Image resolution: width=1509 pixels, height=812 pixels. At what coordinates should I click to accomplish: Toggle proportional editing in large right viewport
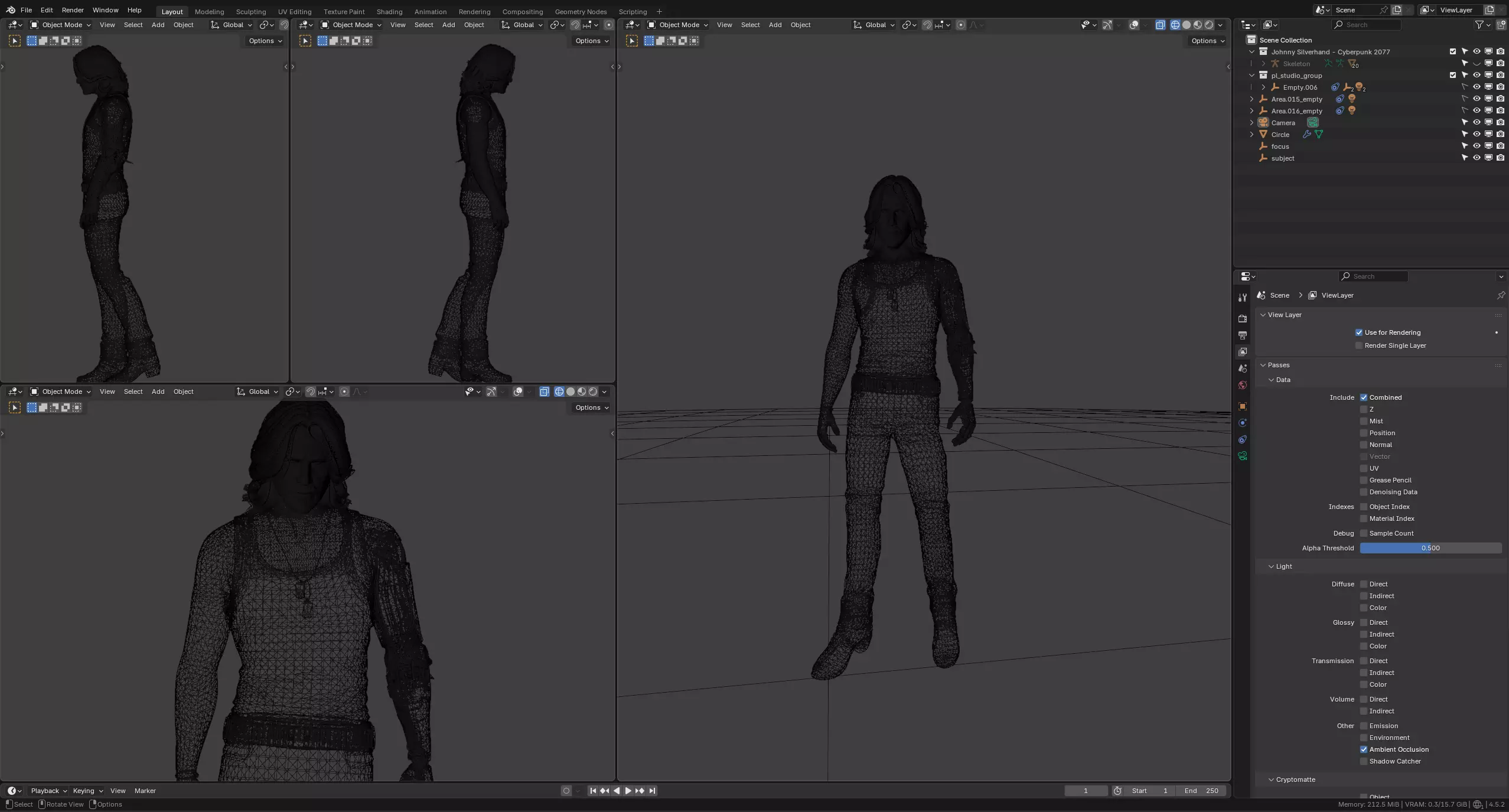tap(961, 25)
